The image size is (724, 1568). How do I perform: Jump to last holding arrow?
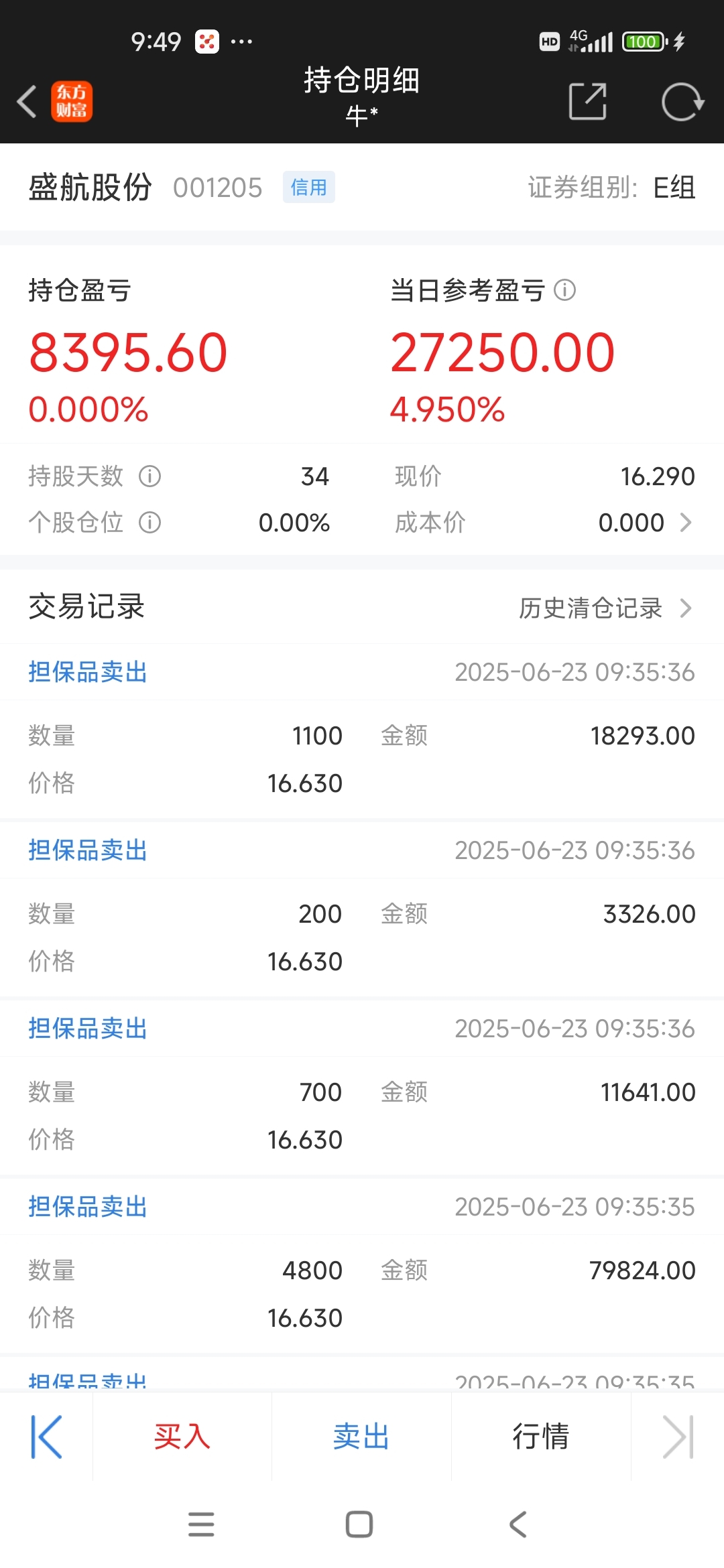(678, 1437)
